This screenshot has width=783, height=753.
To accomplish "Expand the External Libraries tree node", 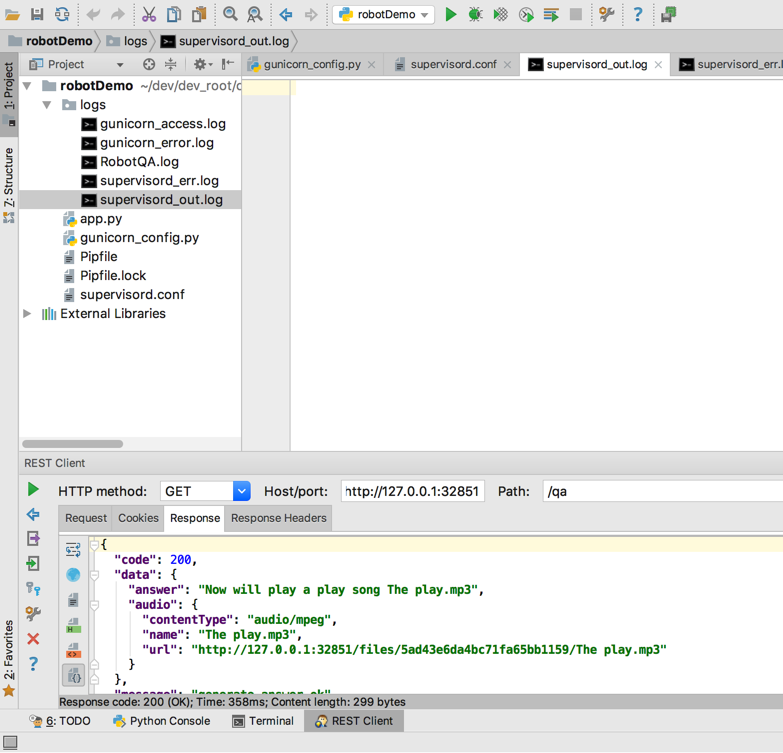I will pos(27,314).
